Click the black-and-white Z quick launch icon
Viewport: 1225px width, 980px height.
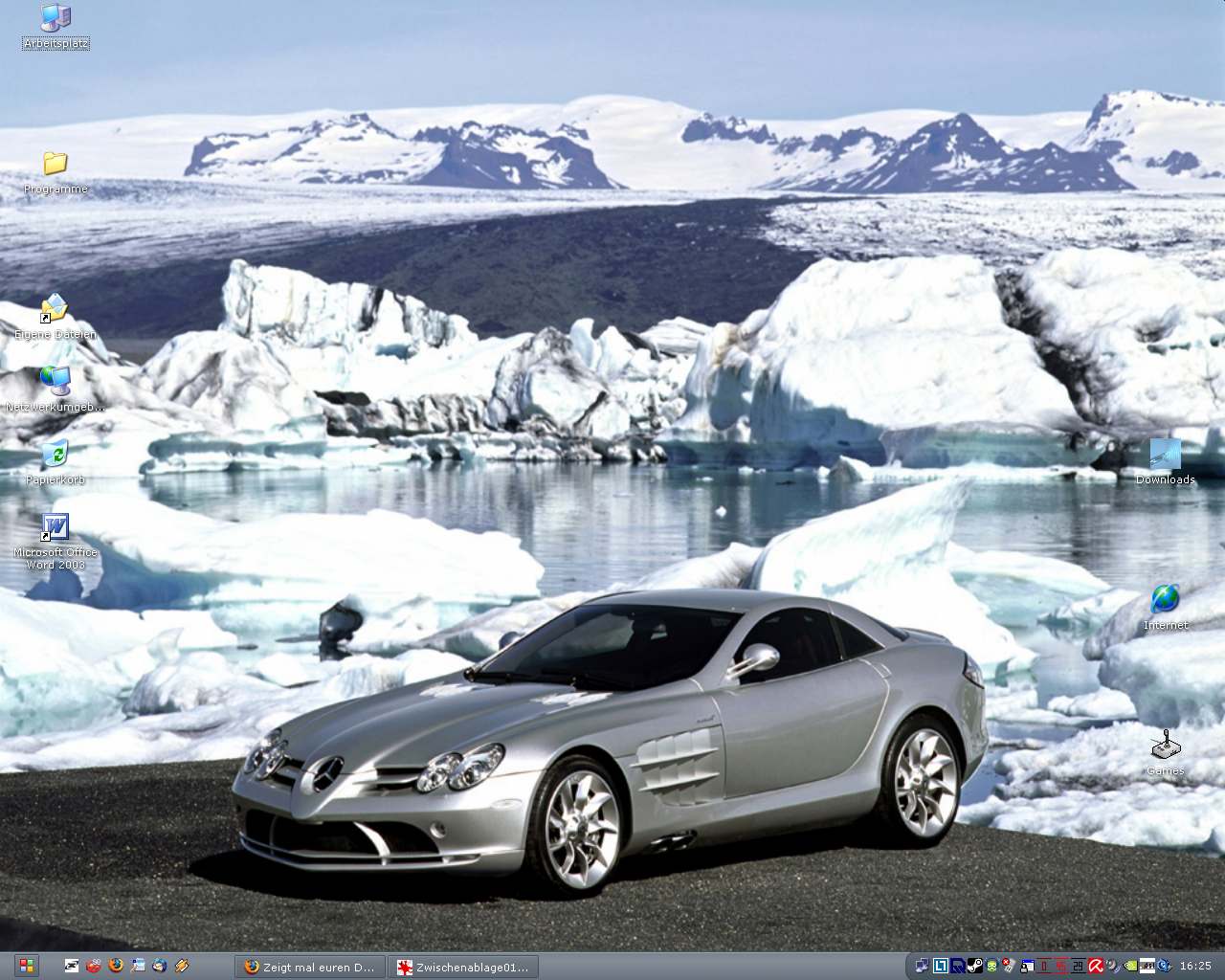(72, 966)
